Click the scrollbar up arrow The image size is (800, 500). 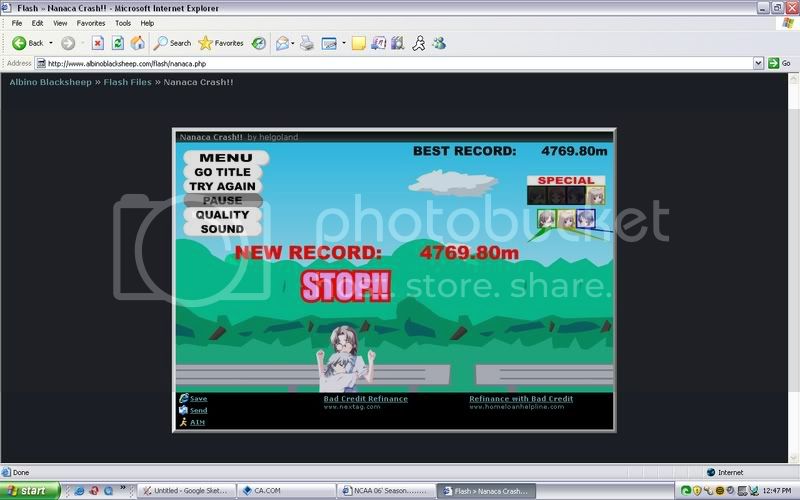pos(793,78)
